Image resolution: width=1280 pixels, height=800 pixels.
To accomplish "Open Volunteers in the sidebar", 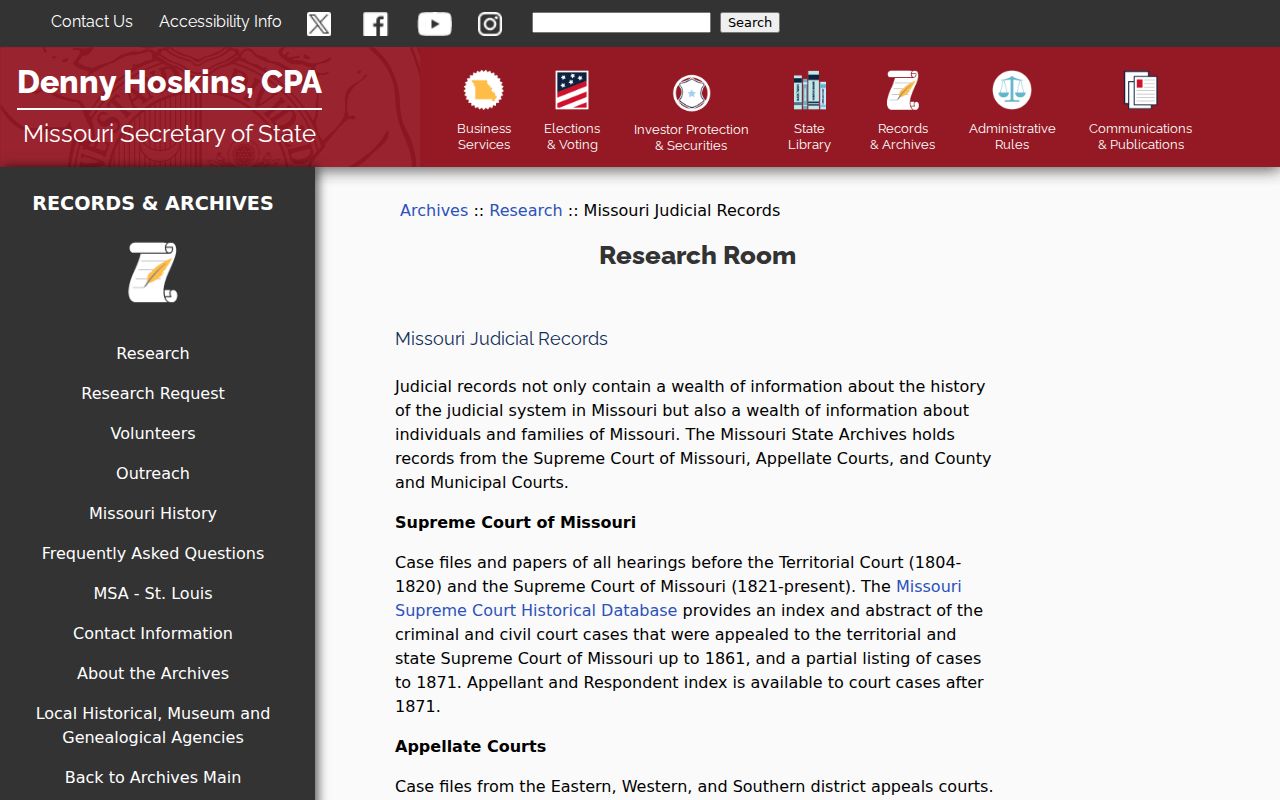I will click(153, 433).
